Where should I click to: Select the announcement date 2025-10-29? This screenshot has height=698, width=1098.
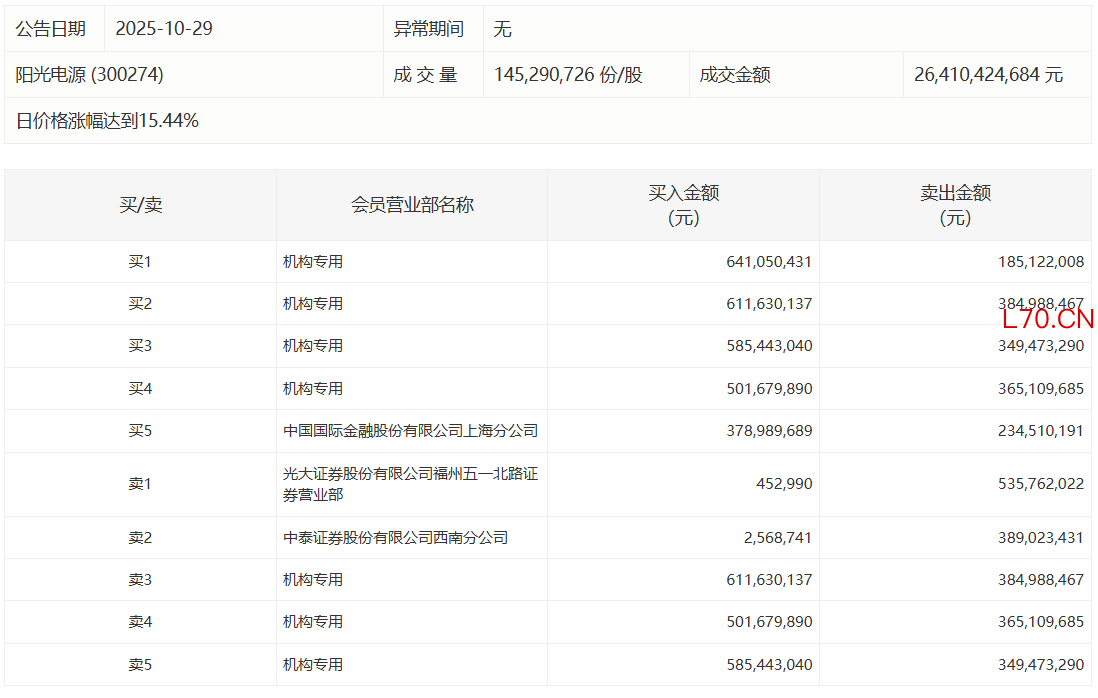tap(164, 29)
